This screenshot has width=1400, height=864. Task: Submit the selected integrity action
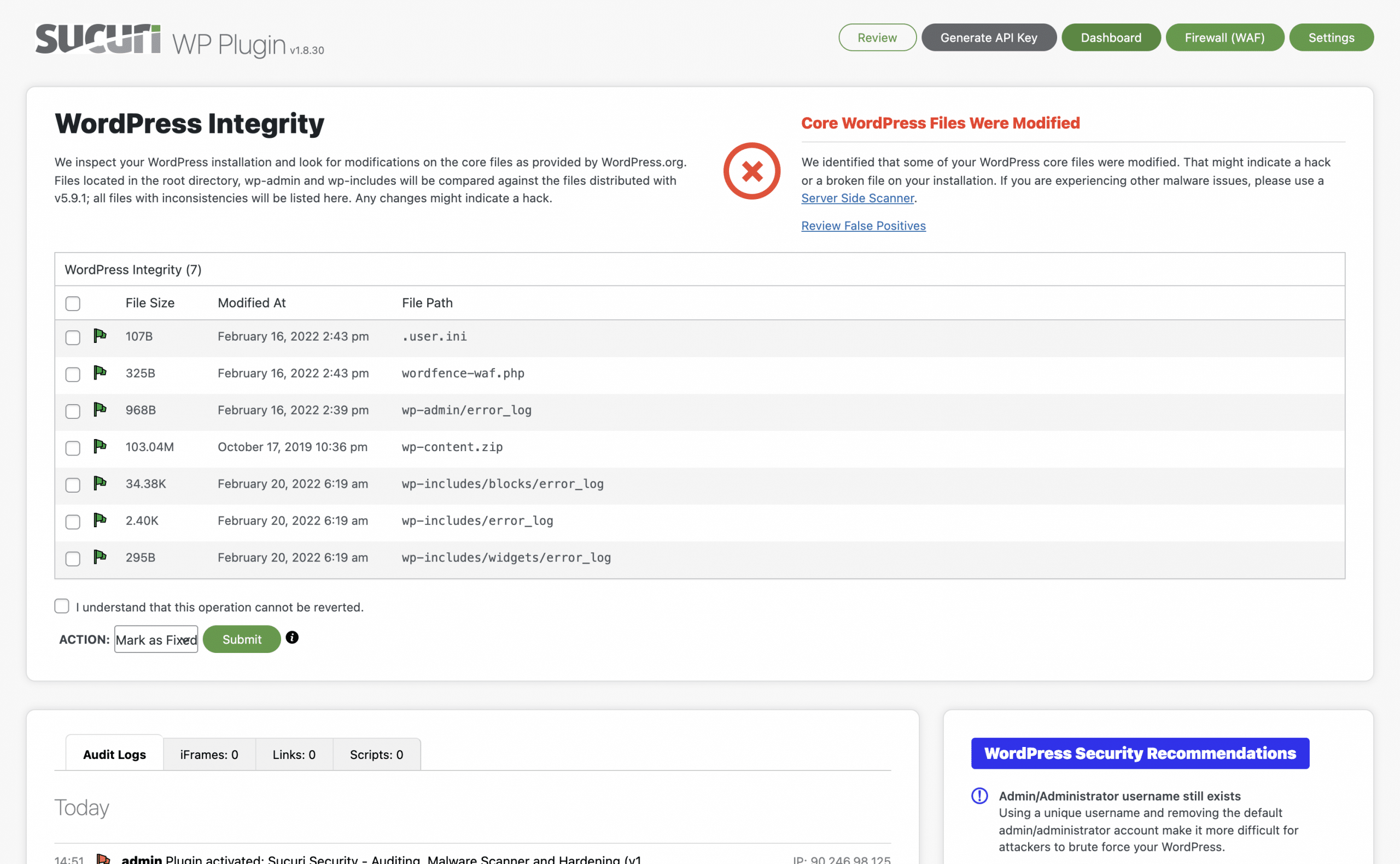click(x=242, y=639)
